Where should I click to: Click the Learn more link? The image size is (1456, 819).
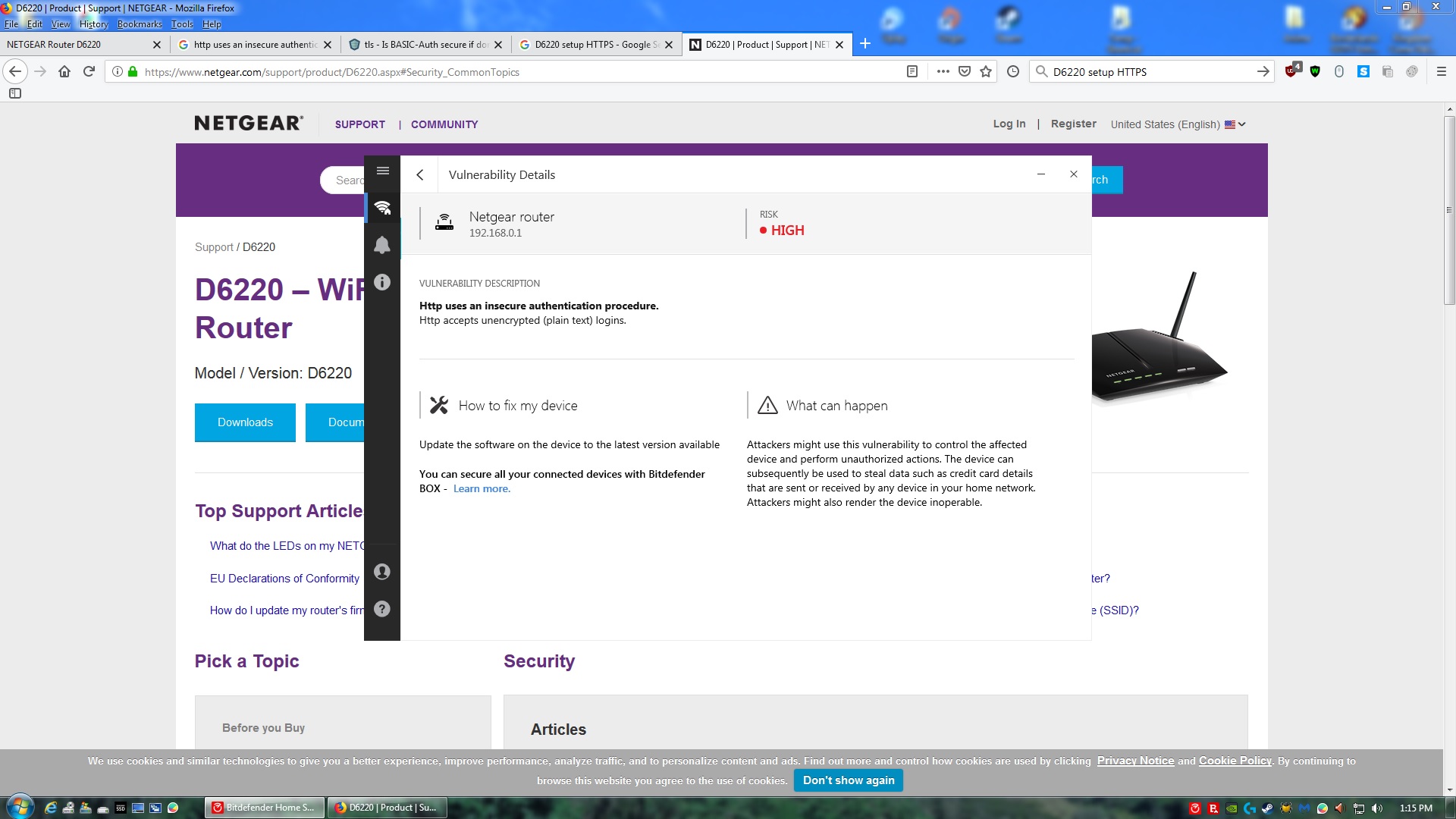pyautogui.click(x=482, y=489)
